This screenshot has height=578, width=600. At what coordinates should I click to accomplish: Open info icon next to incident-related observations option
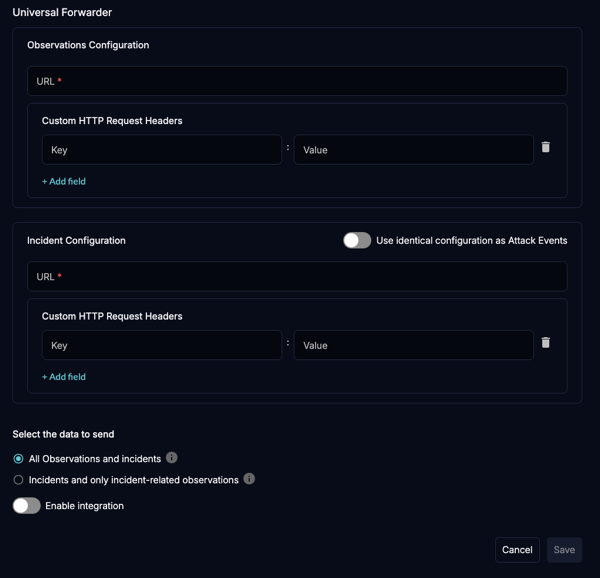pos(249,479)
